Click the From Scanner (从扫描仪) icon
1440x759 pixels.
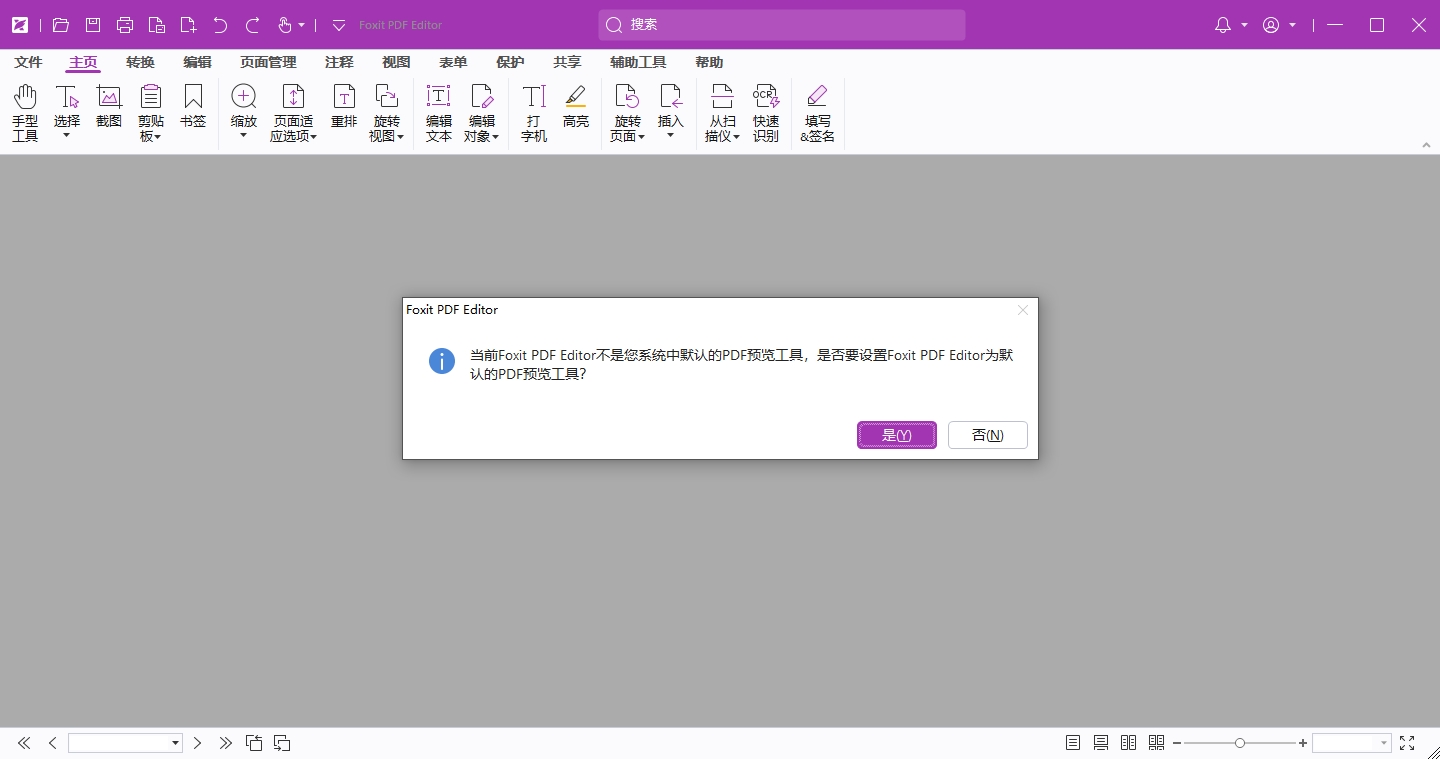pos(722,97)
